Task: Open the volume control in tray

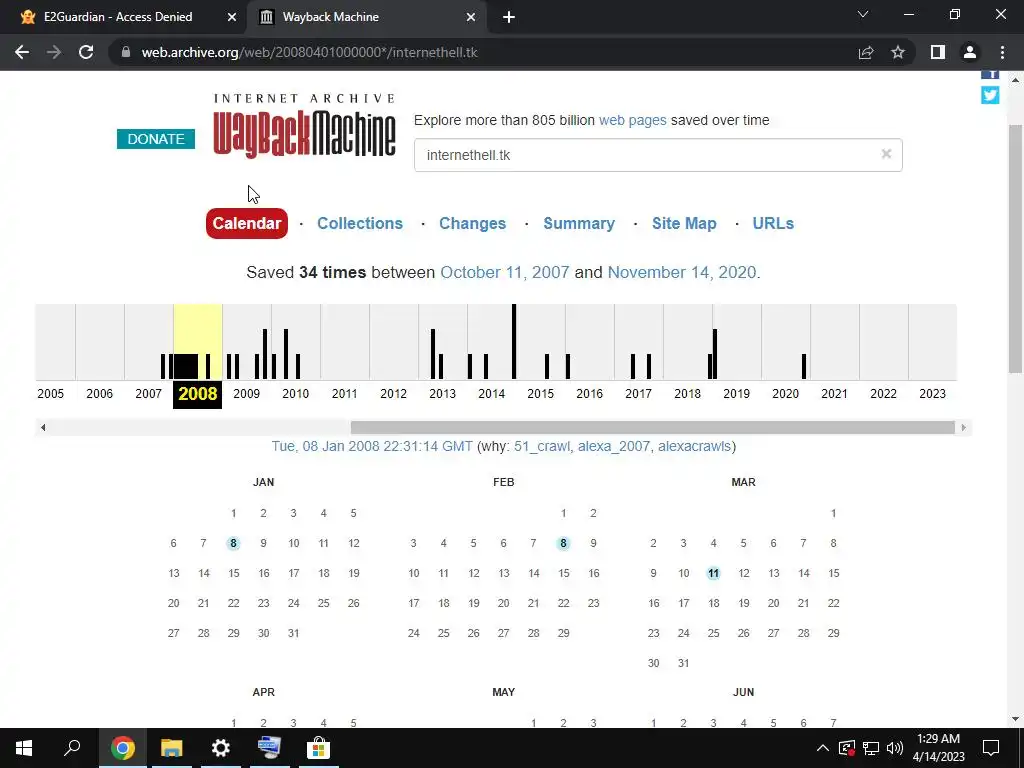Action: pyautogui.click(x=895, y=748)
